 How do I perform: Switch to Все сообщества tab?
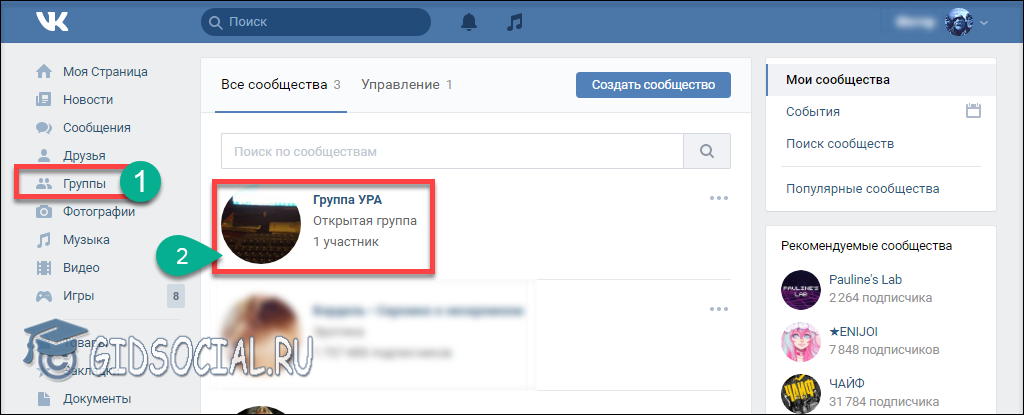pos(281,84)
